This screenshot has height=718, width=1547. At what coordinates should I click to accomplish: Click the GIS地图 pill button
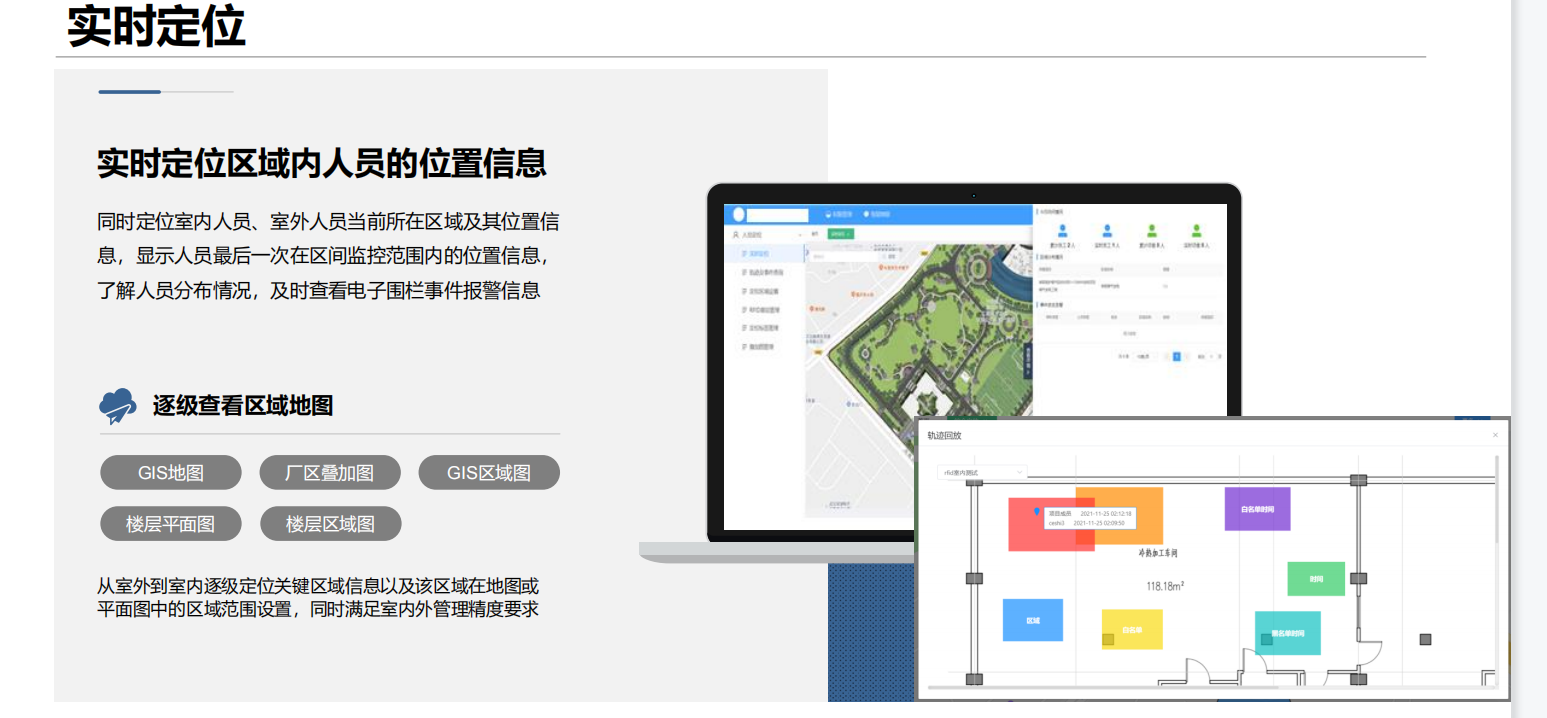click(171, 473)
